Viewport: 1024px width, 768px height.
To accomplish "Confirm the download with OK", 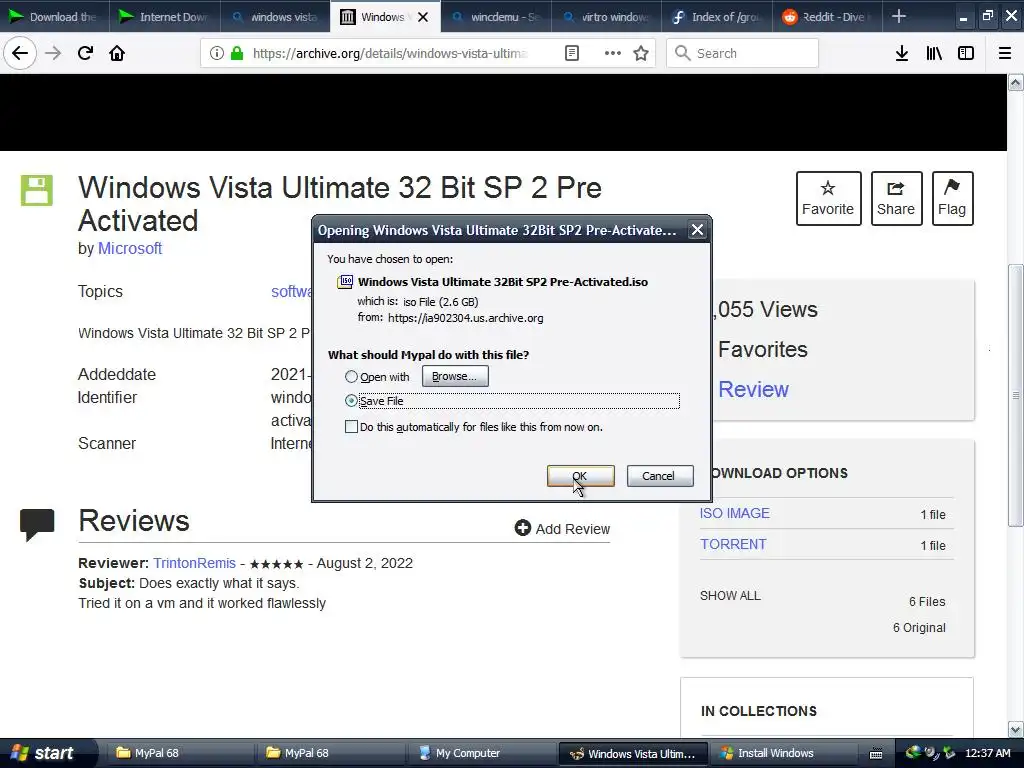I will 581,476.
